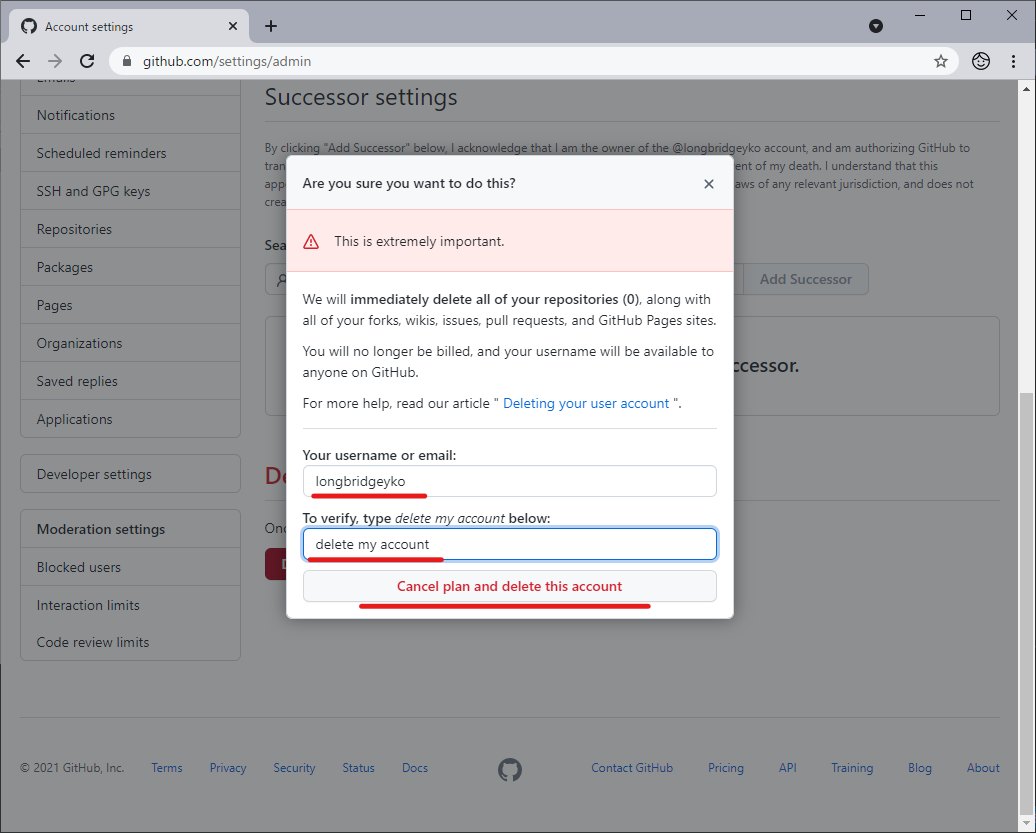Click the 'Successor settings' heading
Viewport: 1036px width, 833px height.
coord(361,97)
